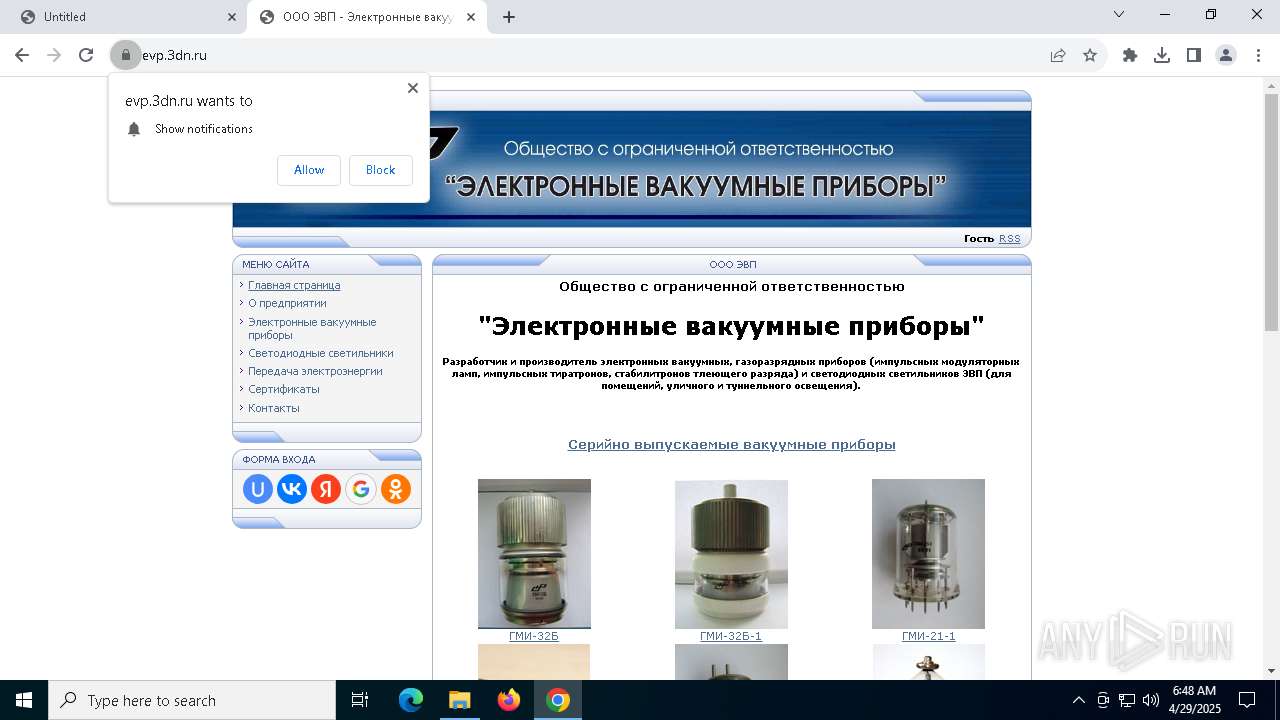Open the taskbar clock and date

(x=1194, y=700)
